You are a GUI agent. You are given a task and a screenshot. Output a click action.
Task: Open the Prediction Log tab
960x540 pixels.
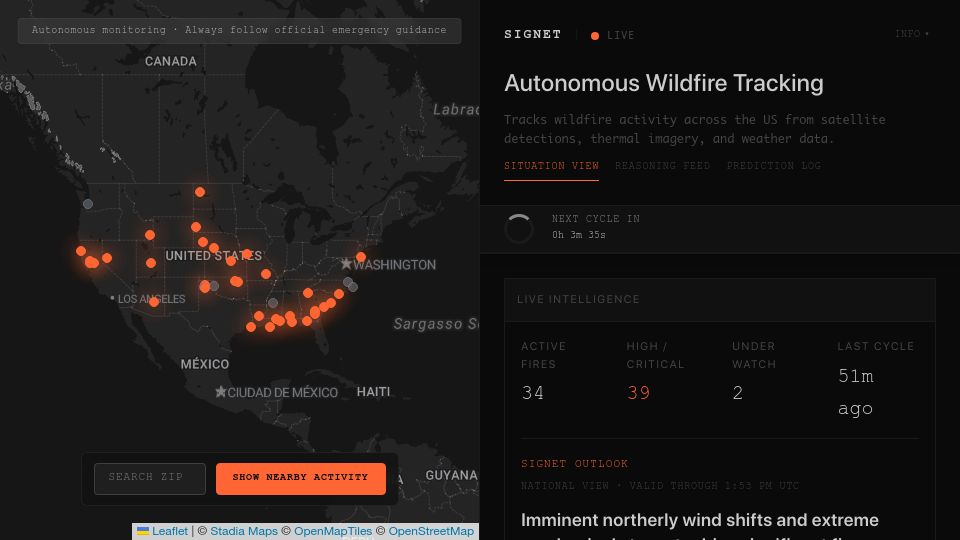(773, 166)
